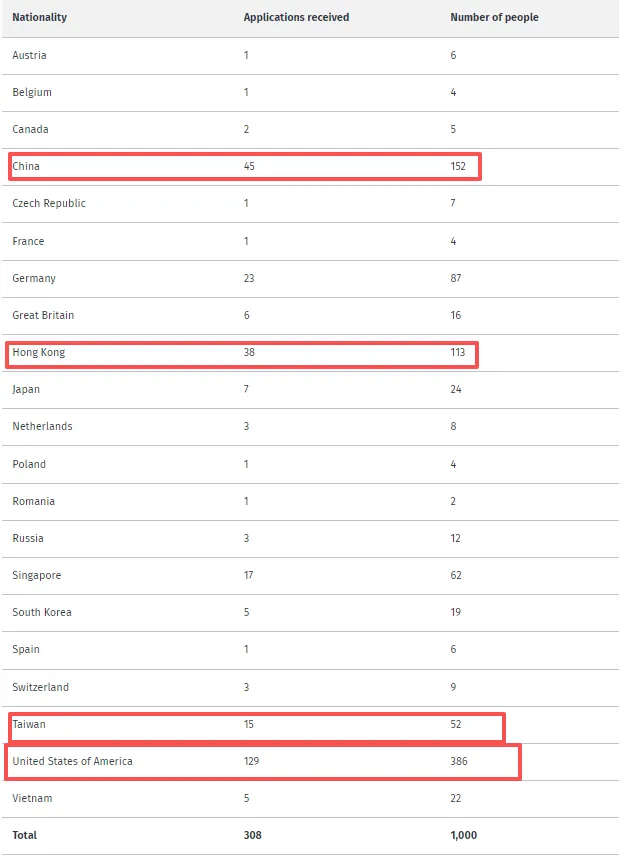Click Hong Kong's number of people 113

tap(460, 353)
